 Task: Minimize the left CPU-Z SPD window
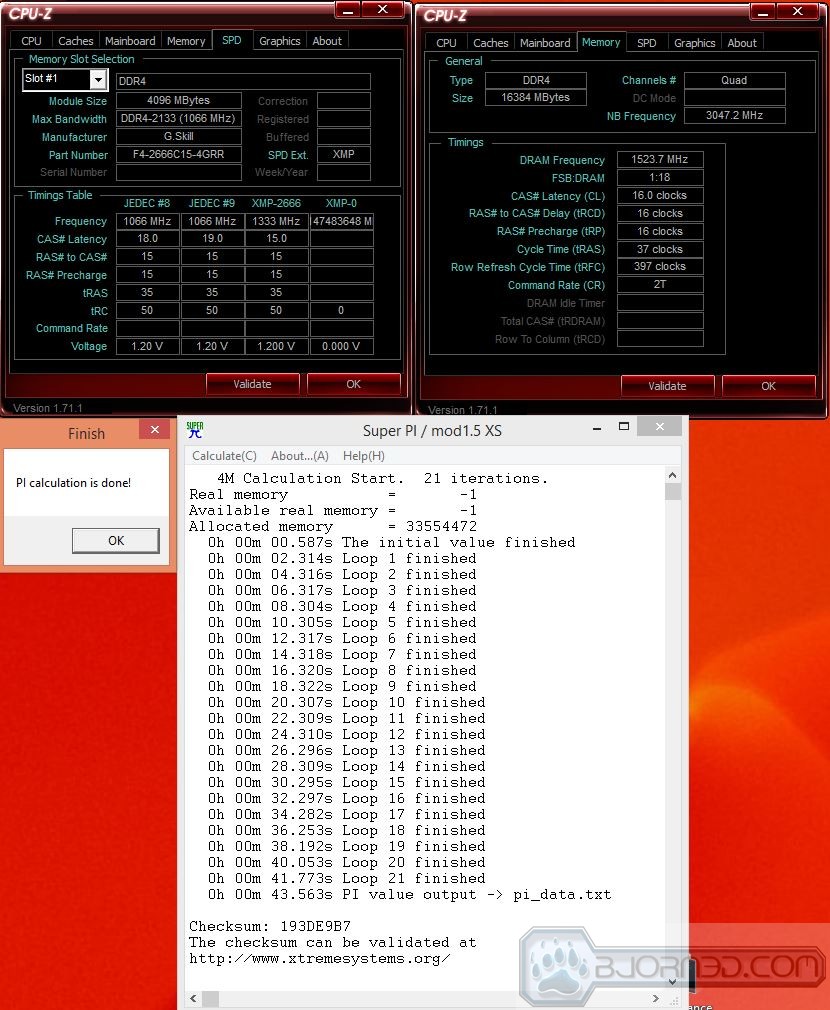[348, 10]
